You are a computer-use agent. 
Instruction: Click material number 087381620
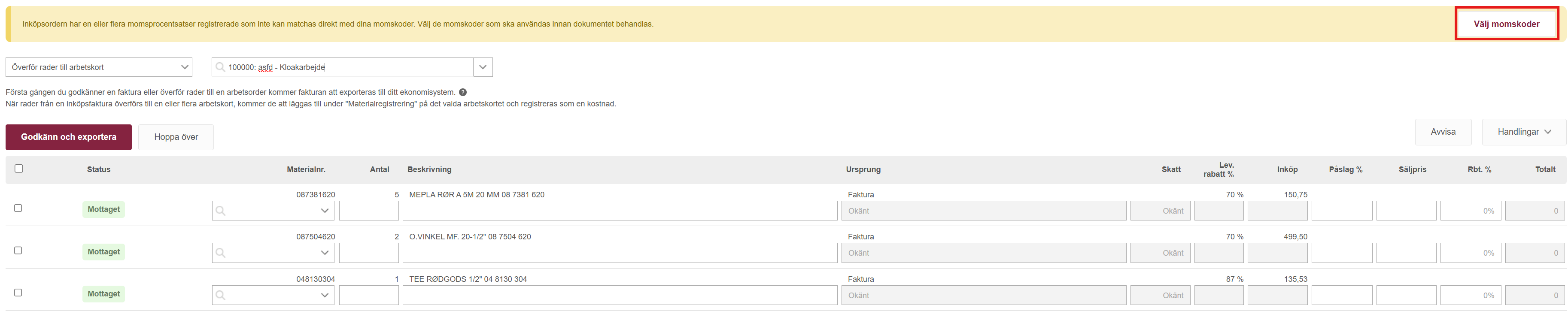[315, 195]
